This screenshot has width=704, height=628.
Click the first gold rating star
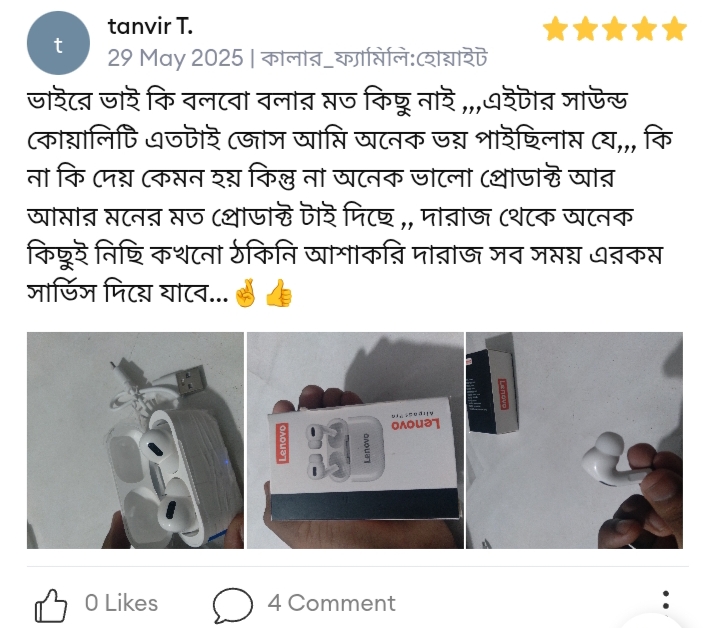pyautogui.click(x=556, y=29)
